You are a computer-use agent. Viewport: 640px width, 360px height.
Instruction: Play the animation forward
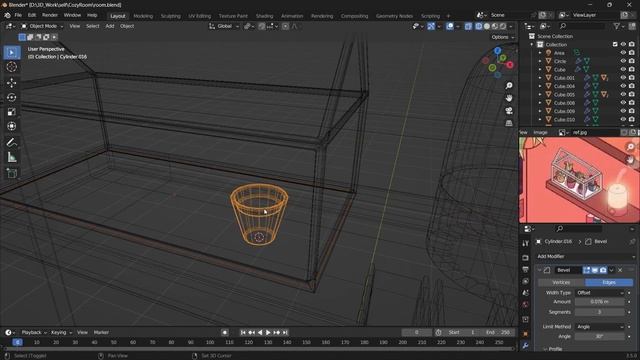[268, 333]
